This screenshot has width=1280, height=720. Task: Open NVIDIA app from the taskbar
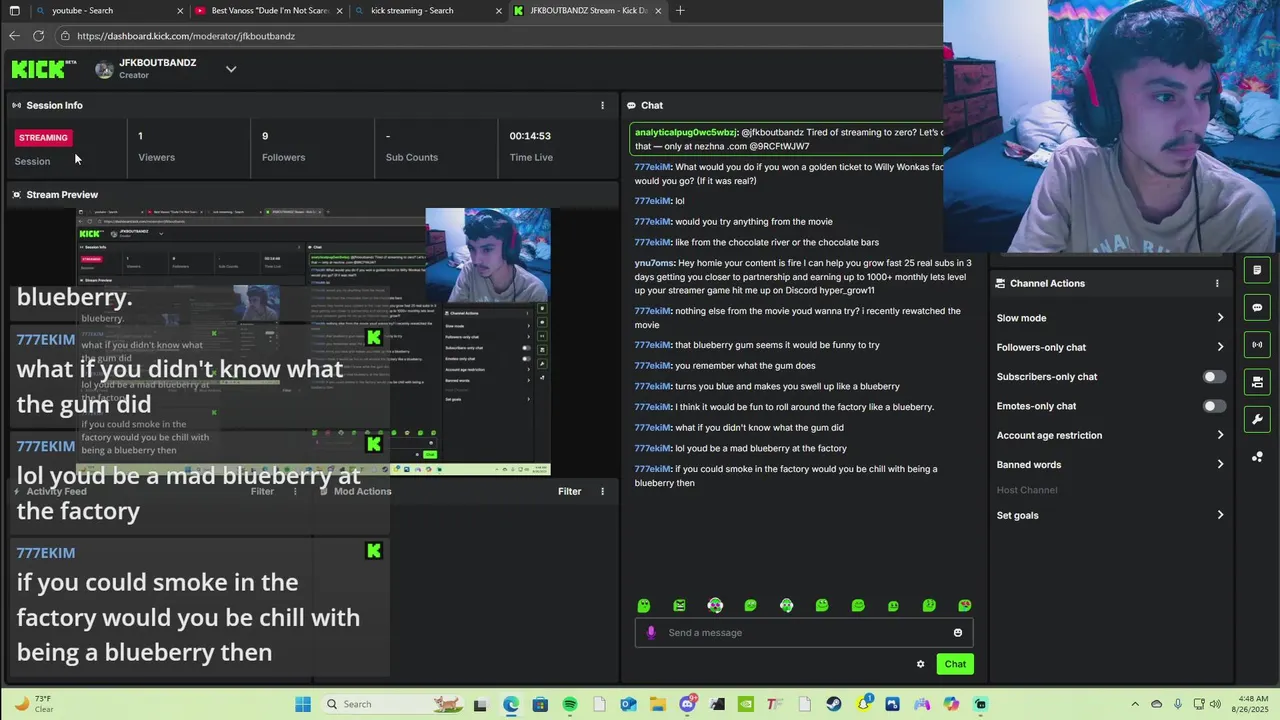click(746, 704)
